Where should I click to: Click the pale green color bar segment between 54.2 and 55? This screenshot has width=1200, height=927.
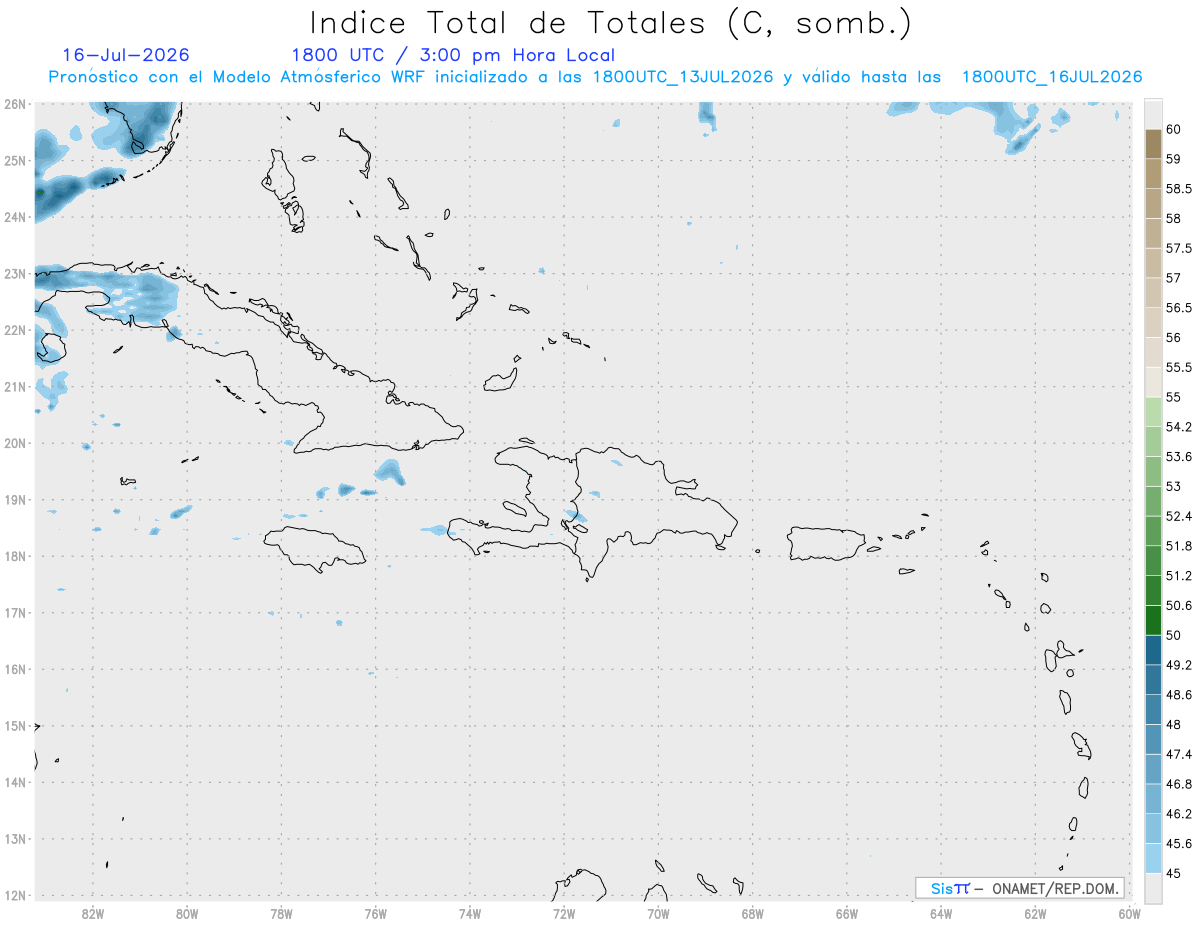(1153, 412)
